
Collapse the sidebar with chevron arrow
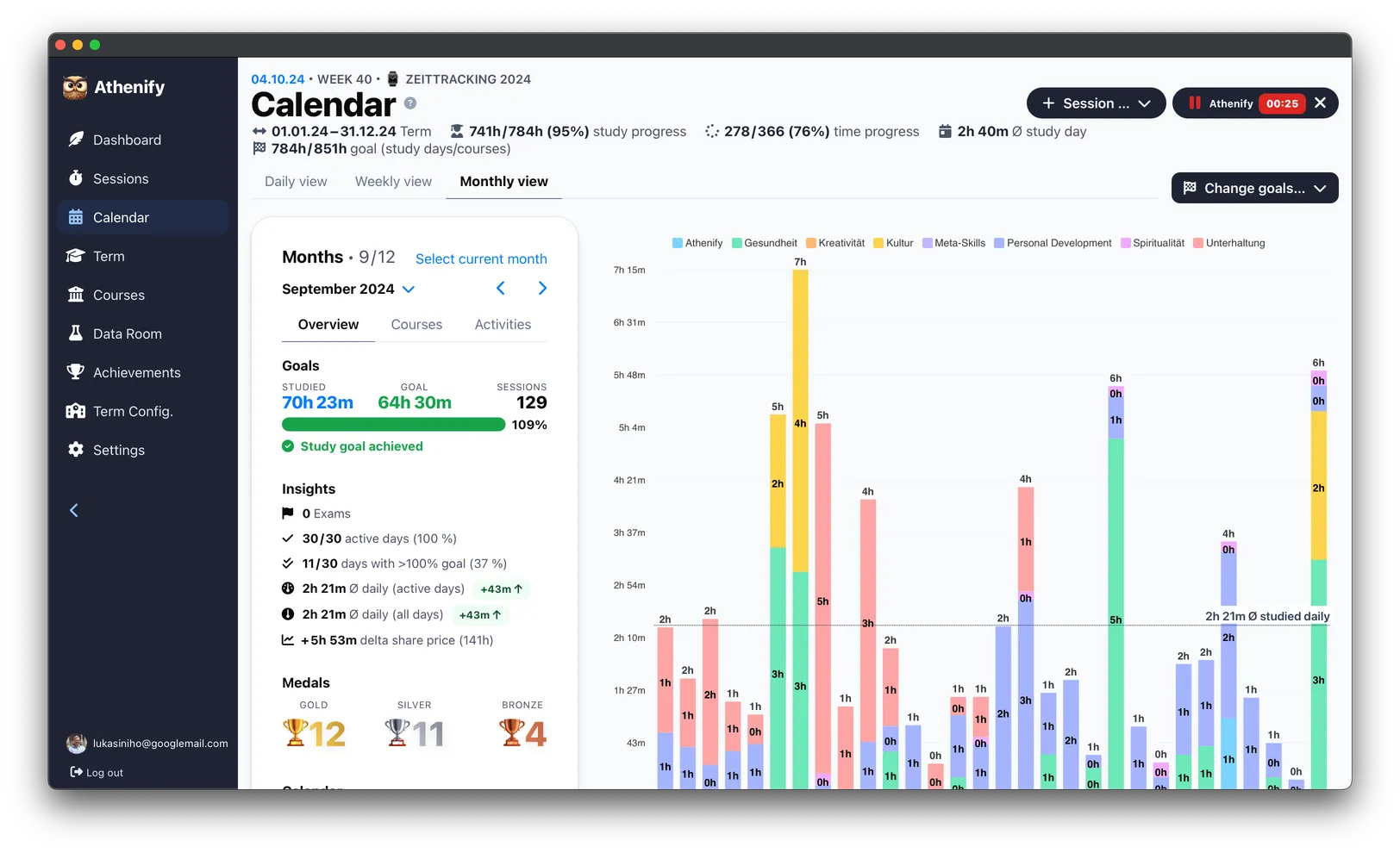[x=74, y=511]
